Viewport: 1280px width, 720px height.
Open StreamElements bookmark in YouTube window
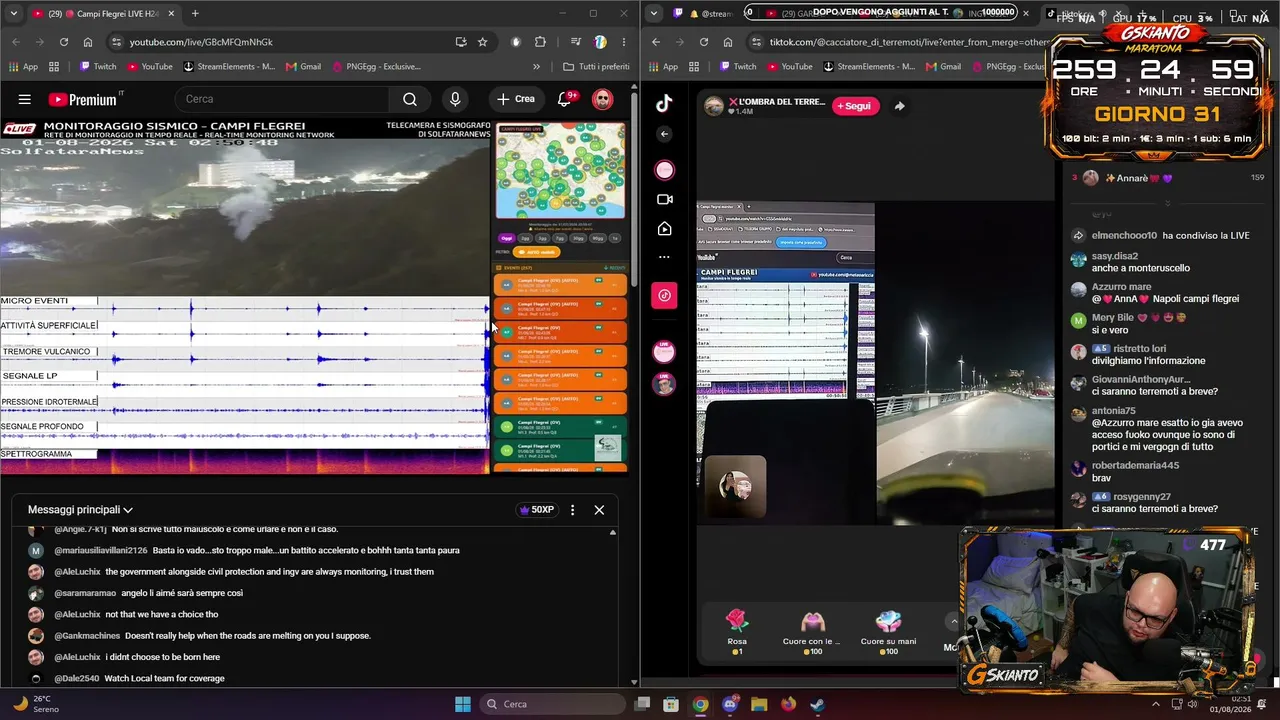(229, 67)
